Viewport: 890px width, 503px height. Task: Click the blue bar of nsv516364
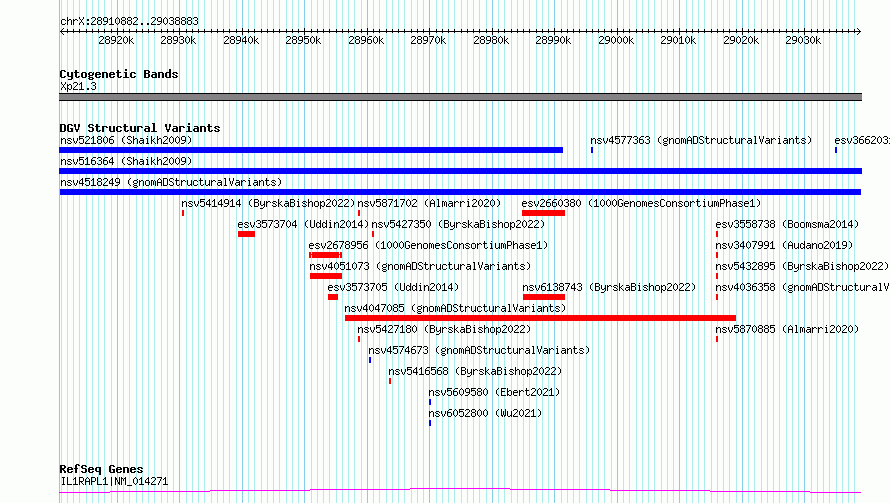point(460,171)
